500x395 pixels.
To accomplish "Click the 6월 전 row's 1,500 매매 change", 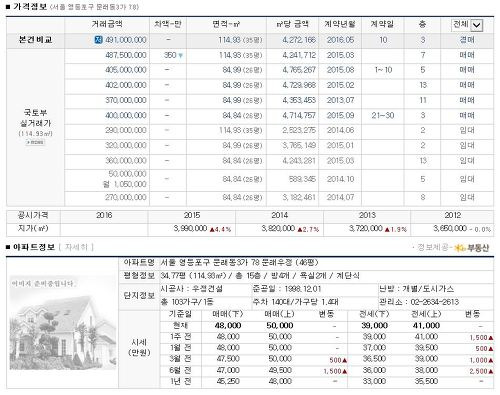I will (x=336, y=371).
